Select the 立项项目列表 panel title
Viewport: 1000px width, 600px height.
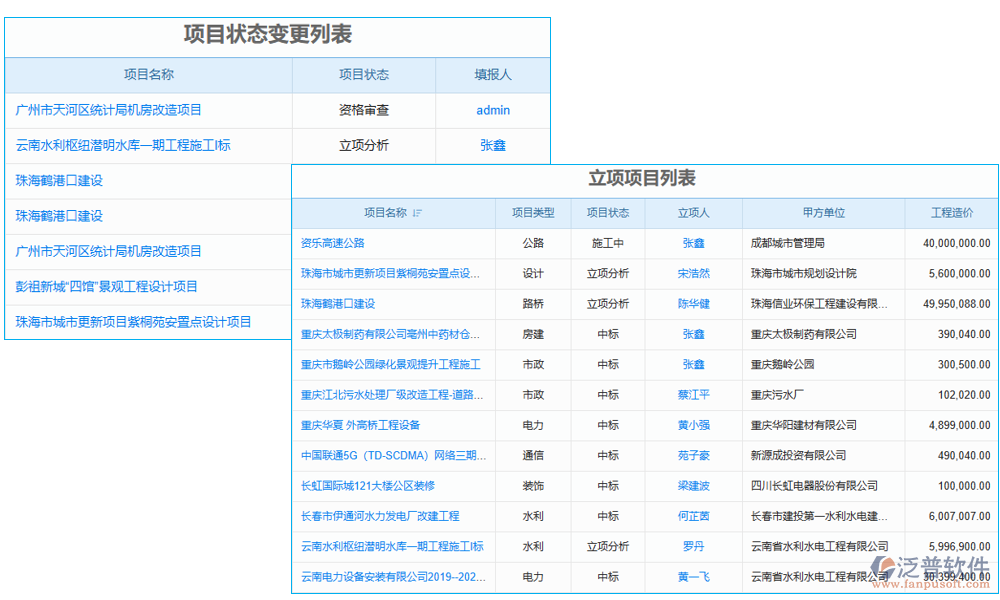coord(644,176)
